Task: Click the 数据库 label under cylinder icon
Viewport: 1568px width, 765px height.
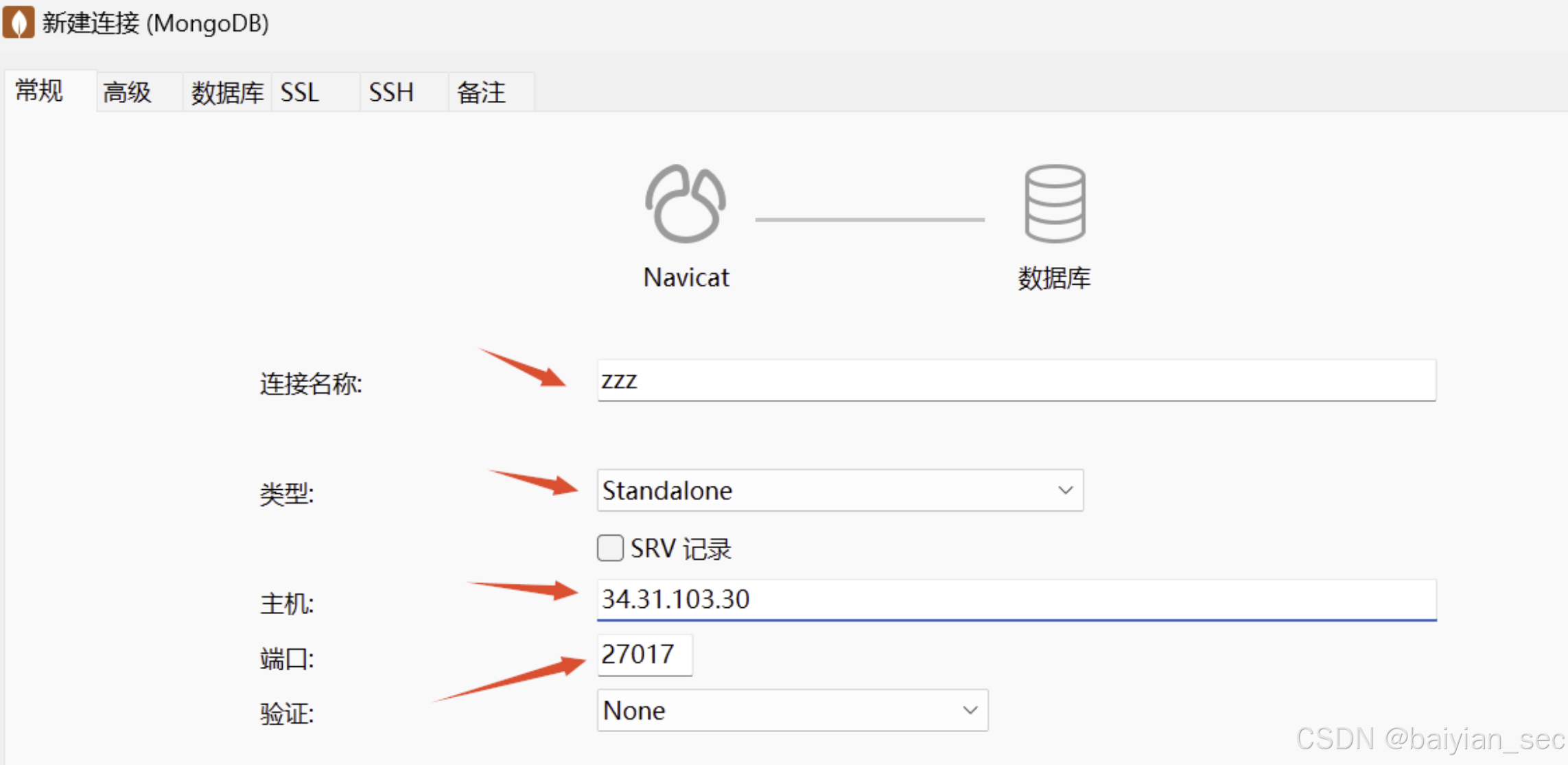Action: (x=1054, y=279)
